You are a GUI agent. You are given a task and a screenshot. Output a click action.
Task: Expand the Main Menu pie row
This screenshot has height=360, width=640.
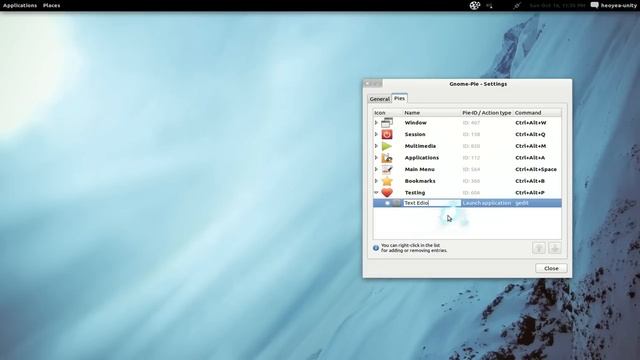coord(376,169)
